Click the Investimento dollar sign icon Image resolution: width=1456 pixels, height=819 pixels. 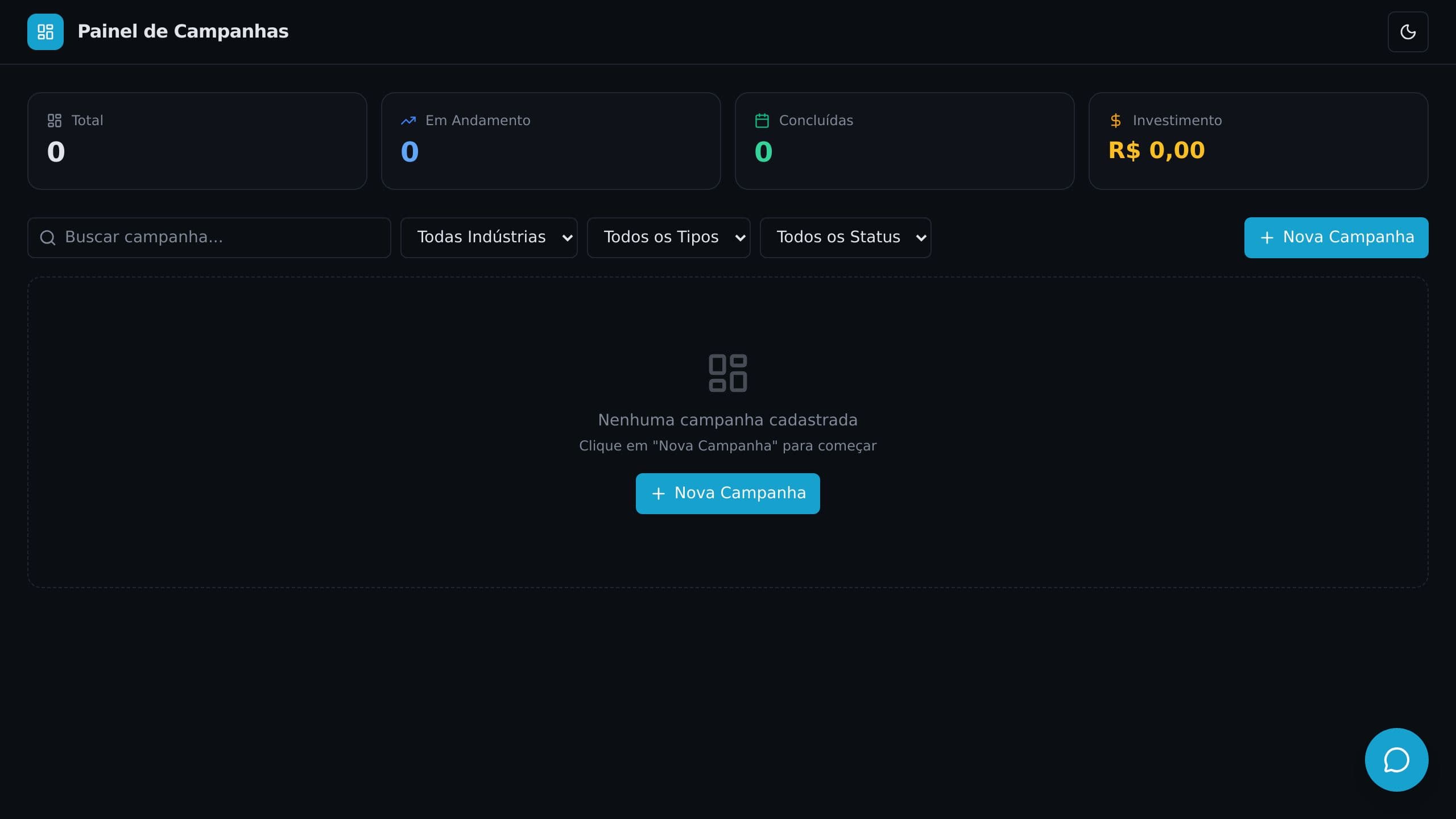pos(1116,121)
